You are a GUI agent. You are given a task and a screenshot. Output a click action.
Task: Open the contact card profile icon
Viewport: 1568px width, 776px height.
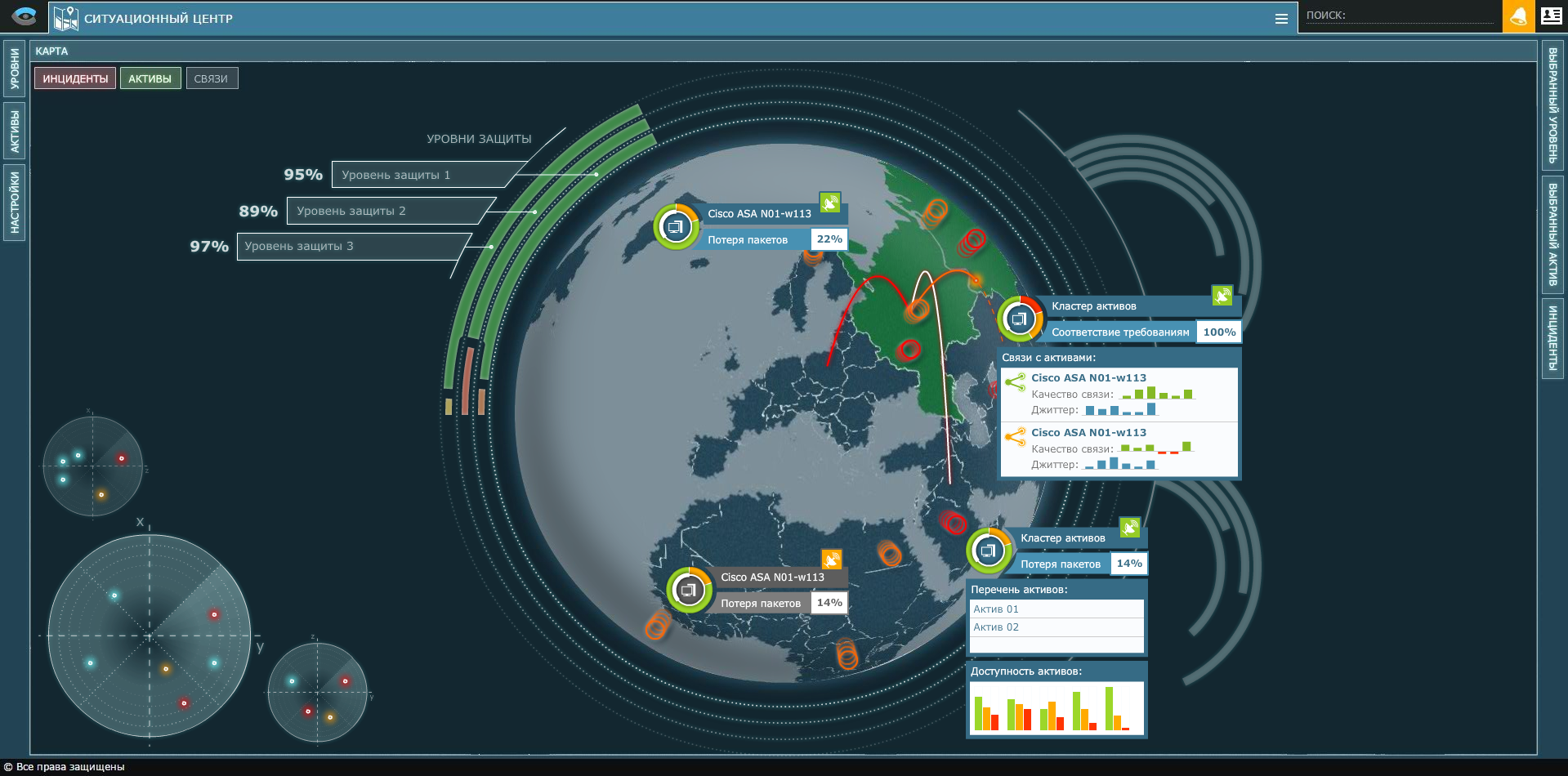[x=1552, y=16]
